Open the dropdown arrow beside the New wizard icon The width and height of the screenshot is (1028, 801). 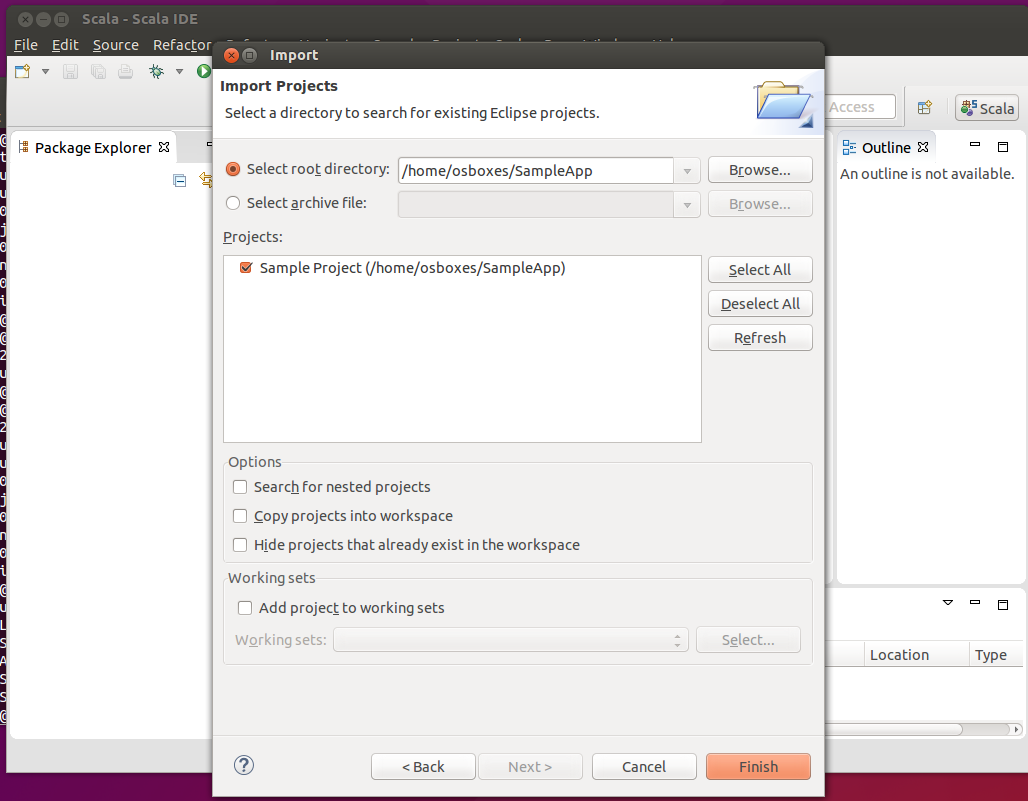click(45, 71)
